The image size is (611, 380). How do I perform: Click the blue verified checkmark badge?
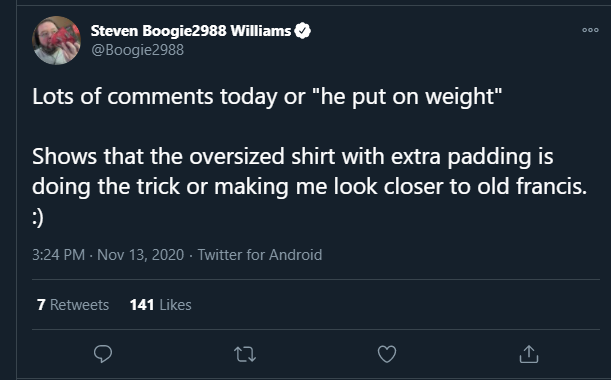(x=302, y=30)
